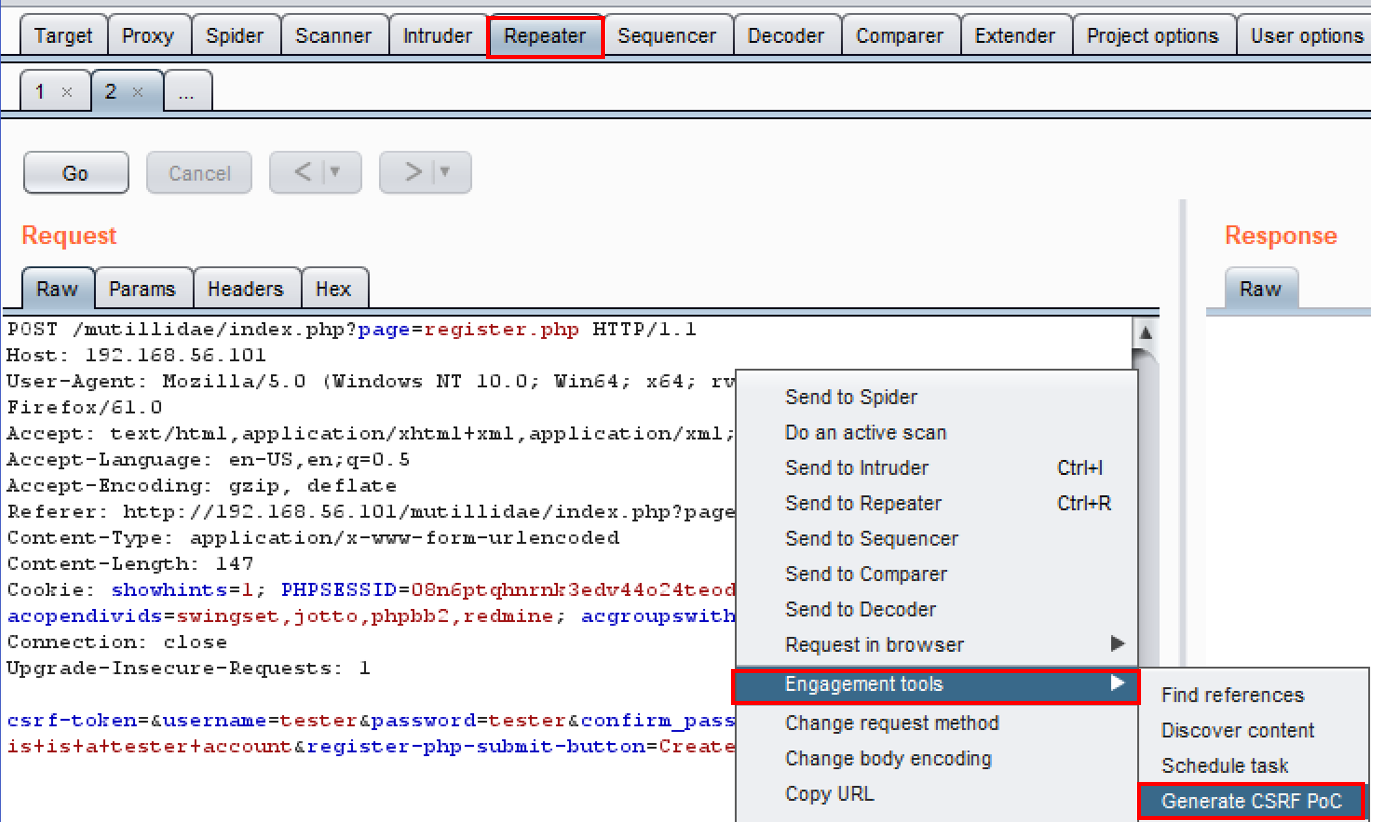Viewport: 1374px width, 822px height.
Task: Go forward in request history
Action: click(413, 173)
